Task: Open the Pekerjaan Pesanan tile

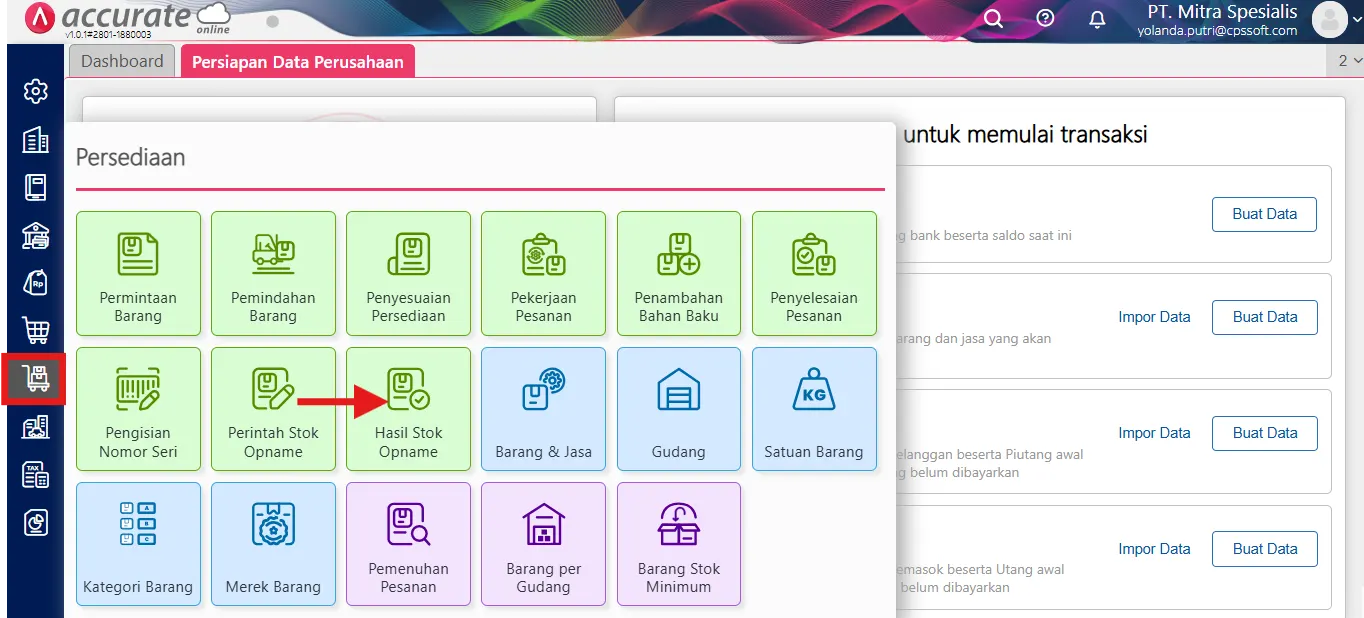Action: point(543,273)
